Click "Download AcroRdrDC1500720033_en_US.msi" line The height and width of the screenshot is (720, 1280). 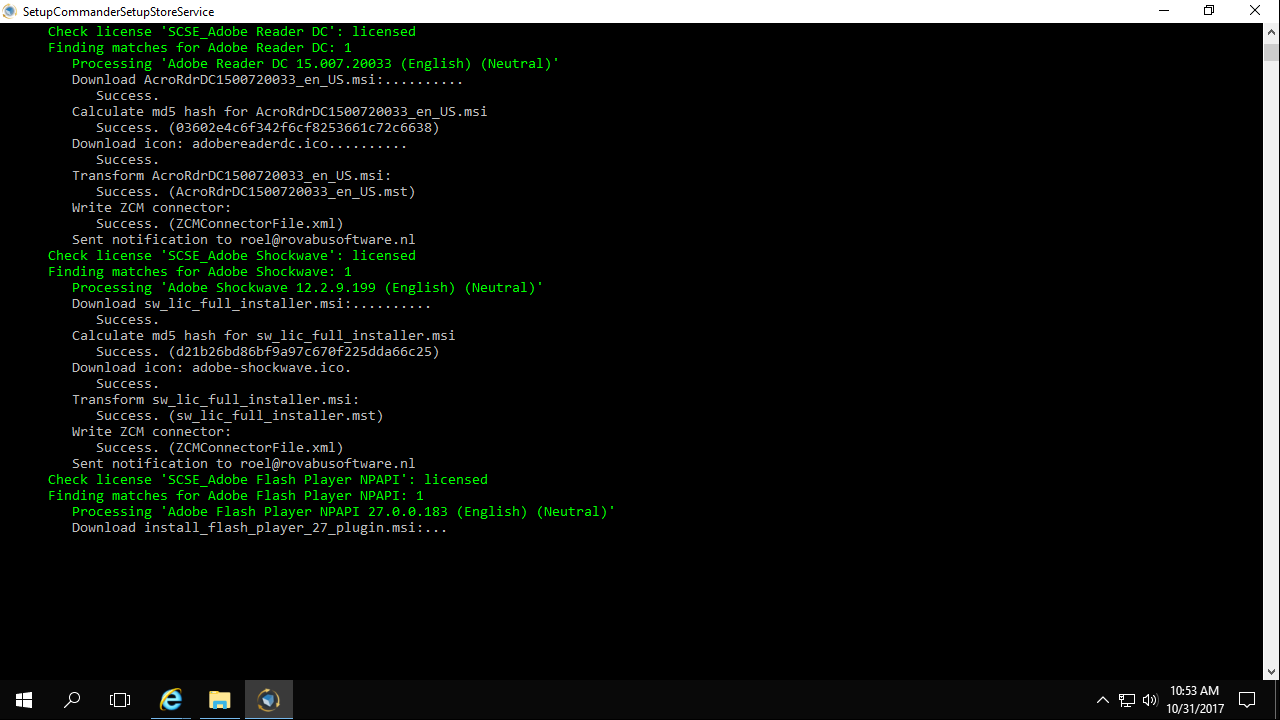[268, 80]
